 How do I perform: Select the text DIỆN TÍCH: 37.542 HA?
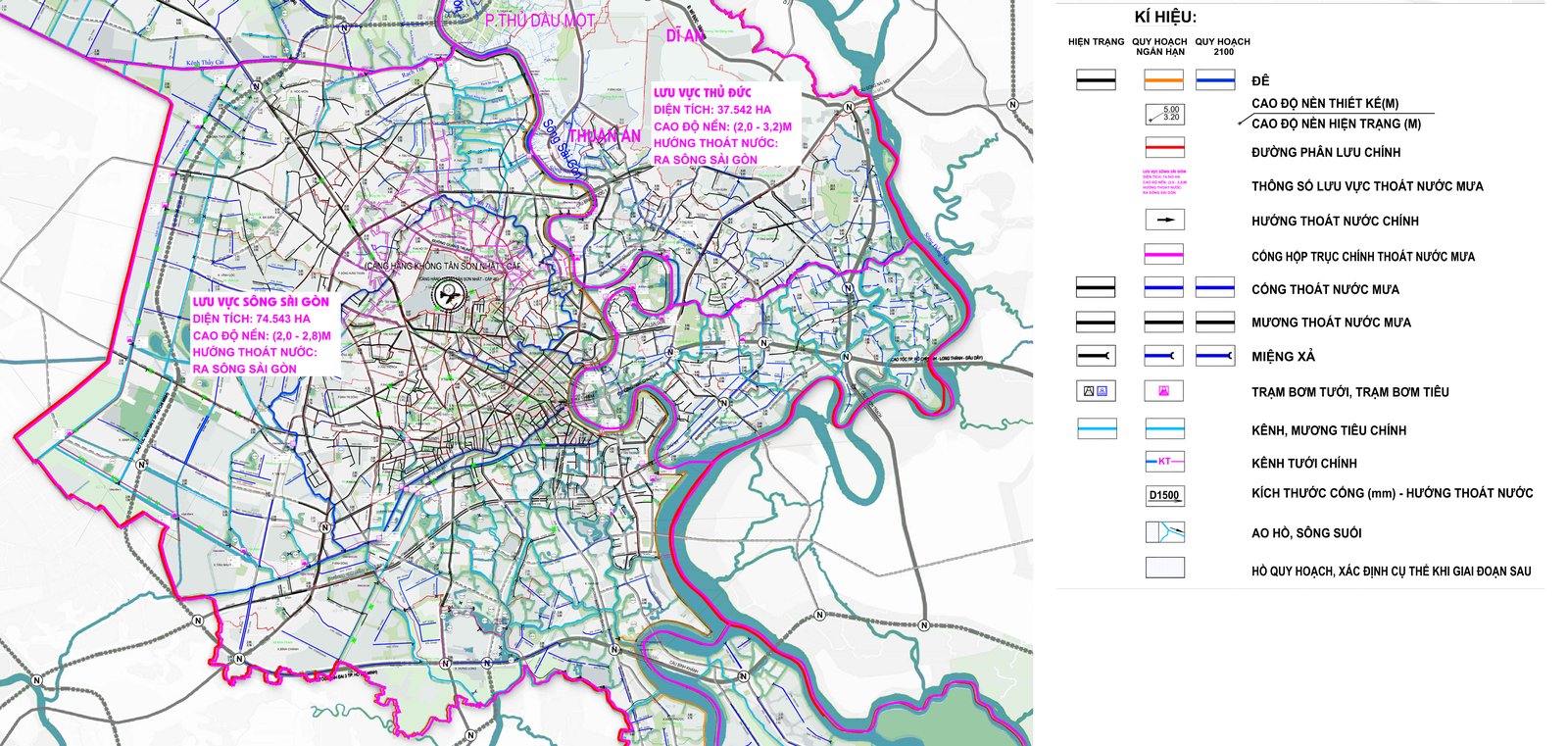click(711, 110)
